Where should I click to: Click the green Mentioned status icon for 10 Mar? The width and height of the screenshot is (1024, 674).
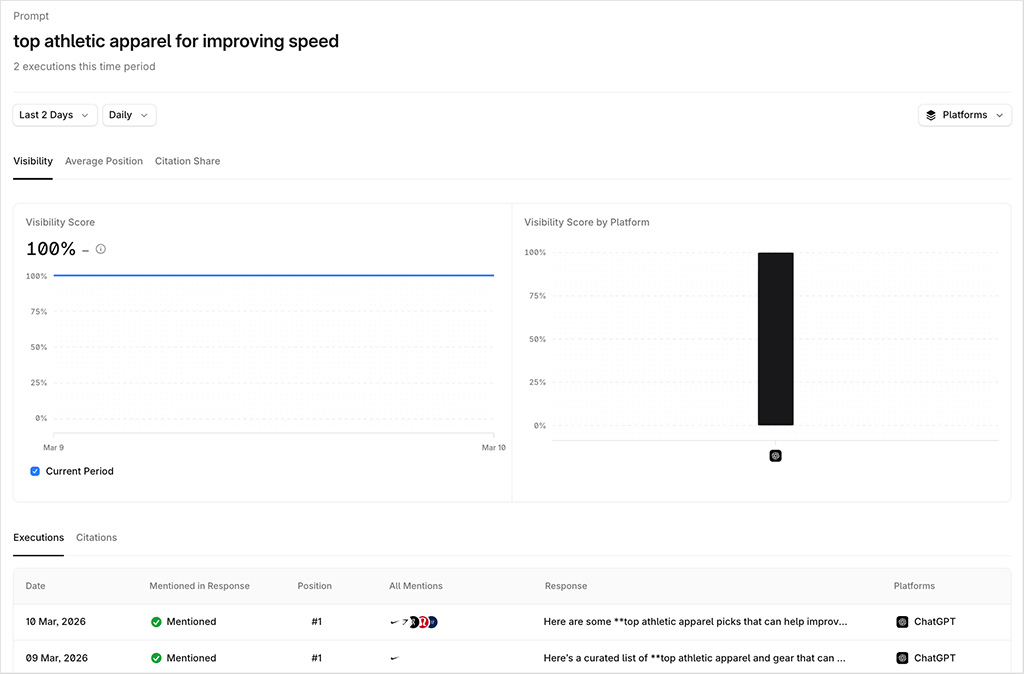pyautogui.click(x=156, y=621)
